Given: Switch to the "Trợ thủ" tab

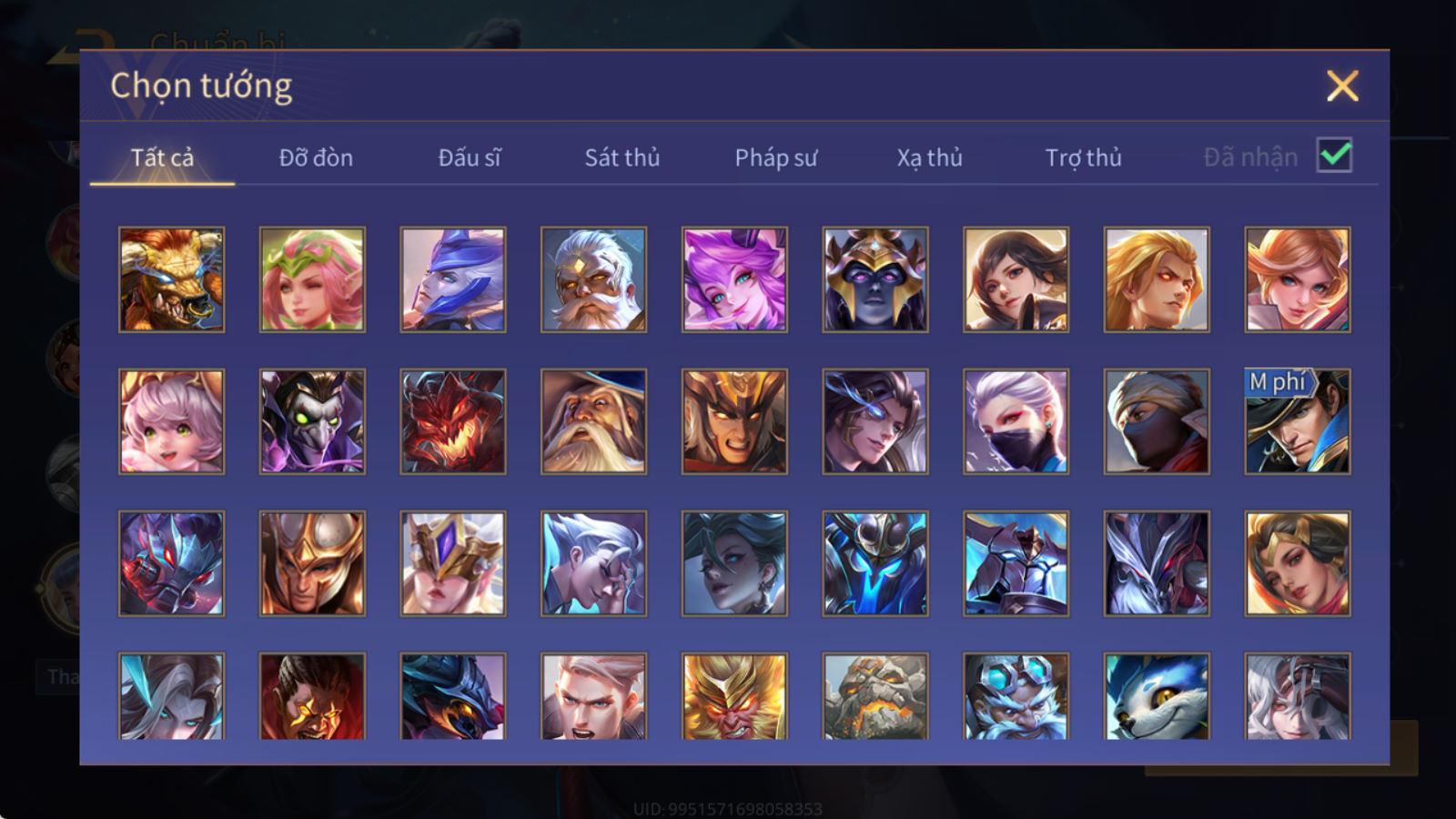Looking at the screenshot, I should click(1083, 158).
